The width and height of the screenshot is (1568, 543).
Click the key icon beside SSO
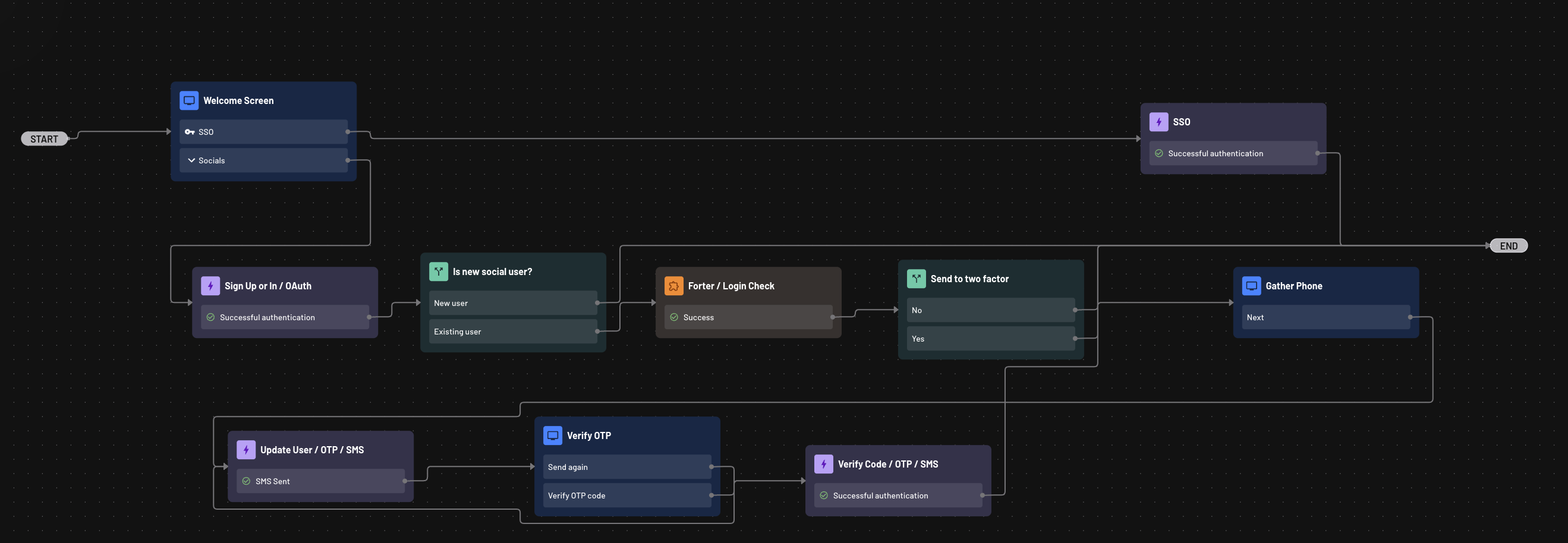pyautogui.click(x=190, y=131)
